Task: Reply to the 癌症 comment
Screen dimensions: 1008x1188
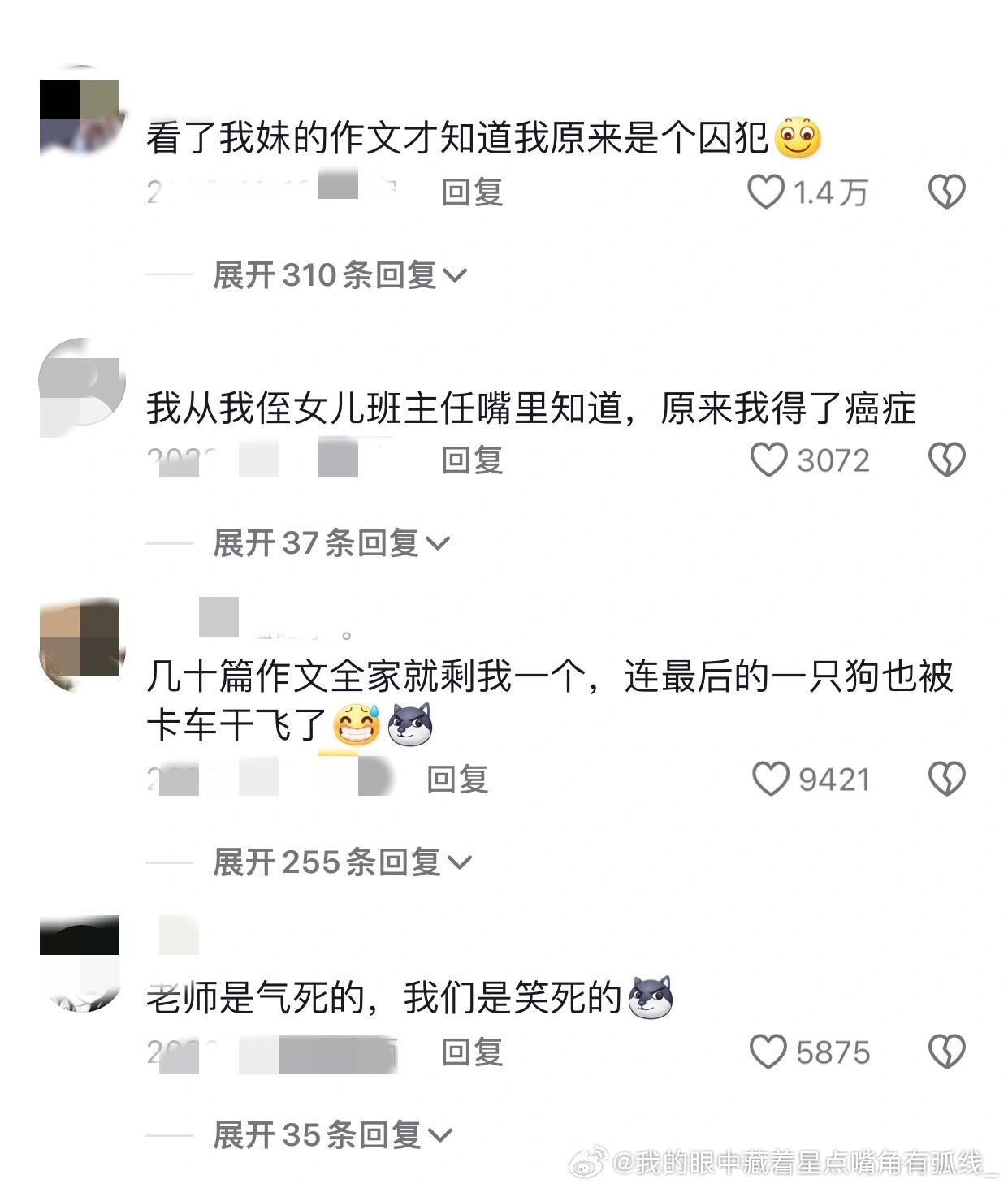Action: coord(472,460)
